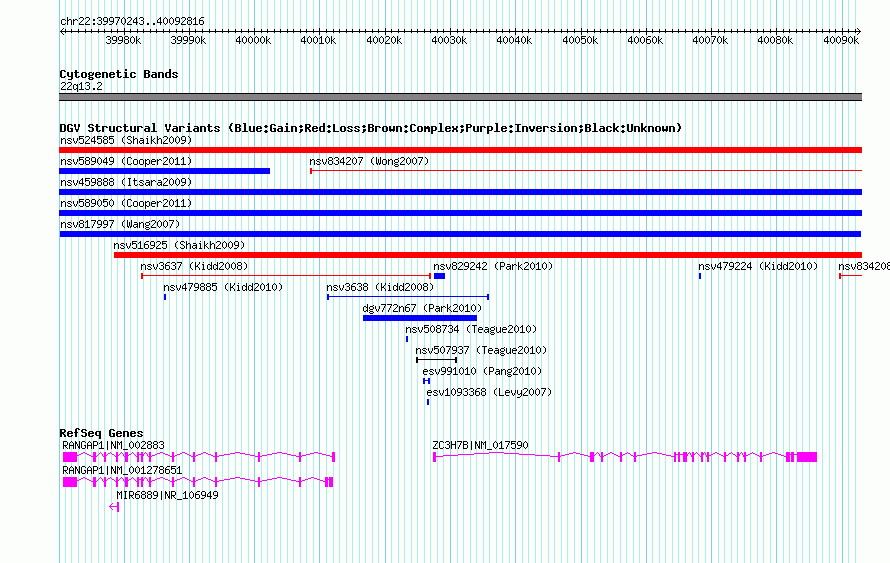Click the blue nsv459888 gain bar
The height and width of the screenshot is (563, 890).
(x=460, y=192)
